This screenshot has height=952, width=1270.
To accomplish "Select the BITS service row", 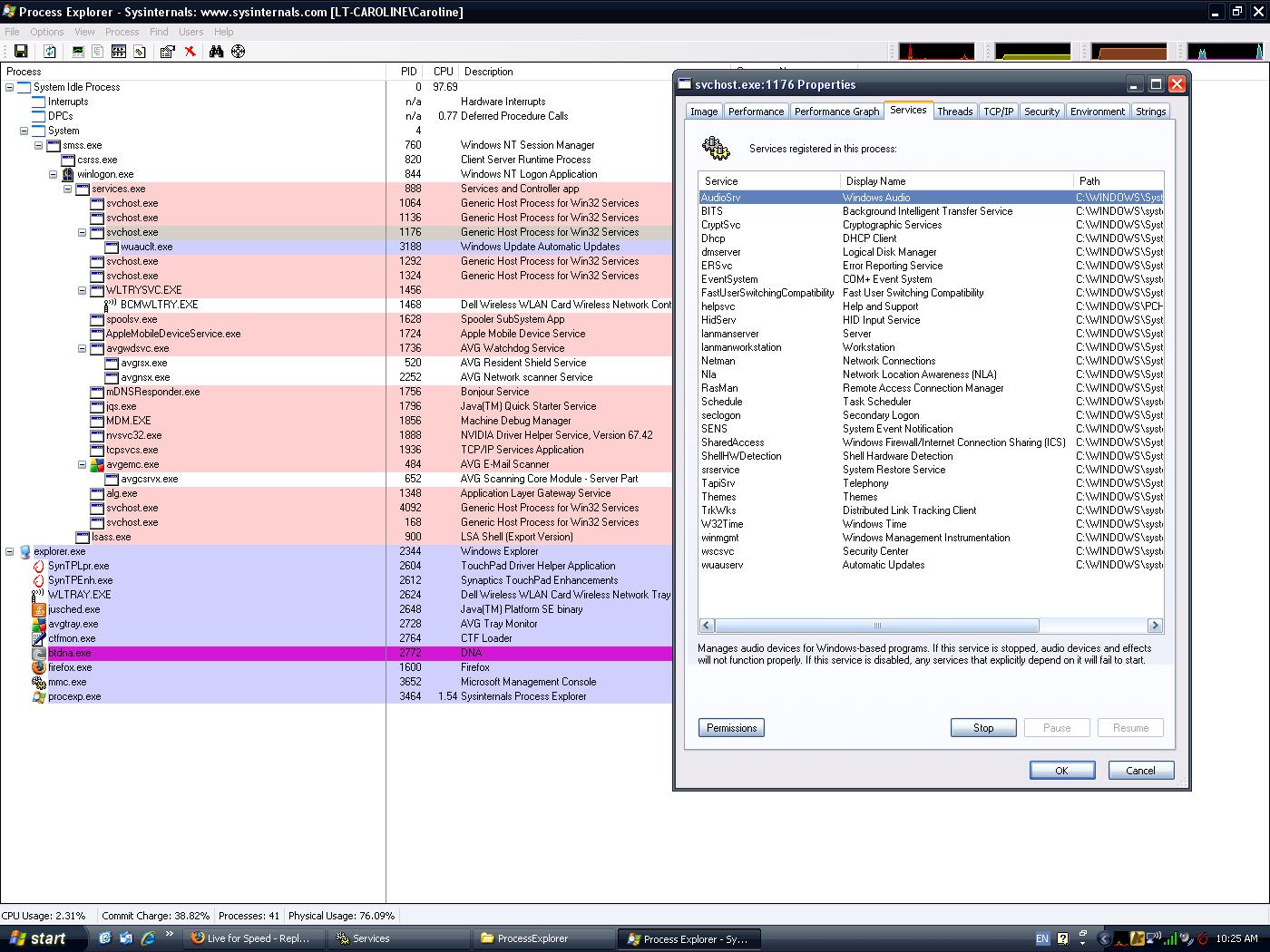I will click(931, 211).
